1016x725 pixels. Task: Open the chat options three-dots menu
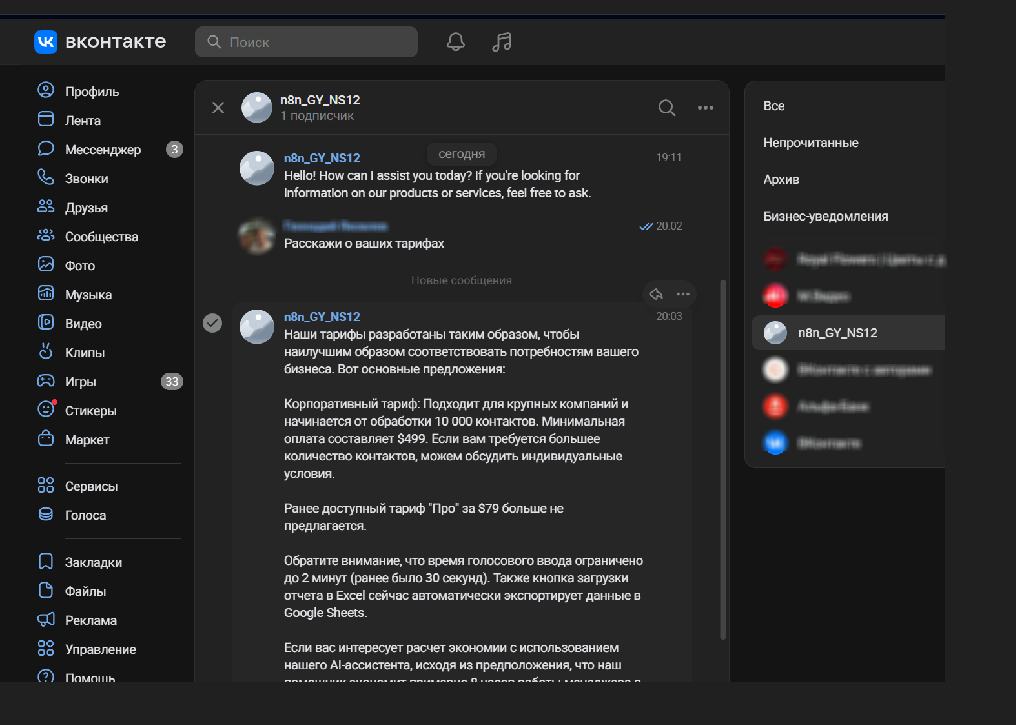[x=705, y=108]
